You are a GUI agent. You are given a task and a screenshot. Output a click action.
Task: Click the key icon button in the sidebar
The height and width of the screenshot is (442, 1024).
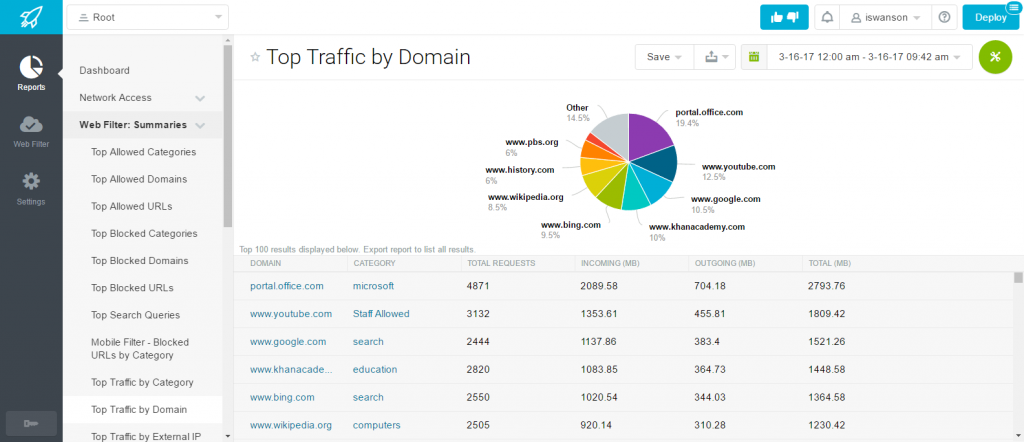coord(31,424)
